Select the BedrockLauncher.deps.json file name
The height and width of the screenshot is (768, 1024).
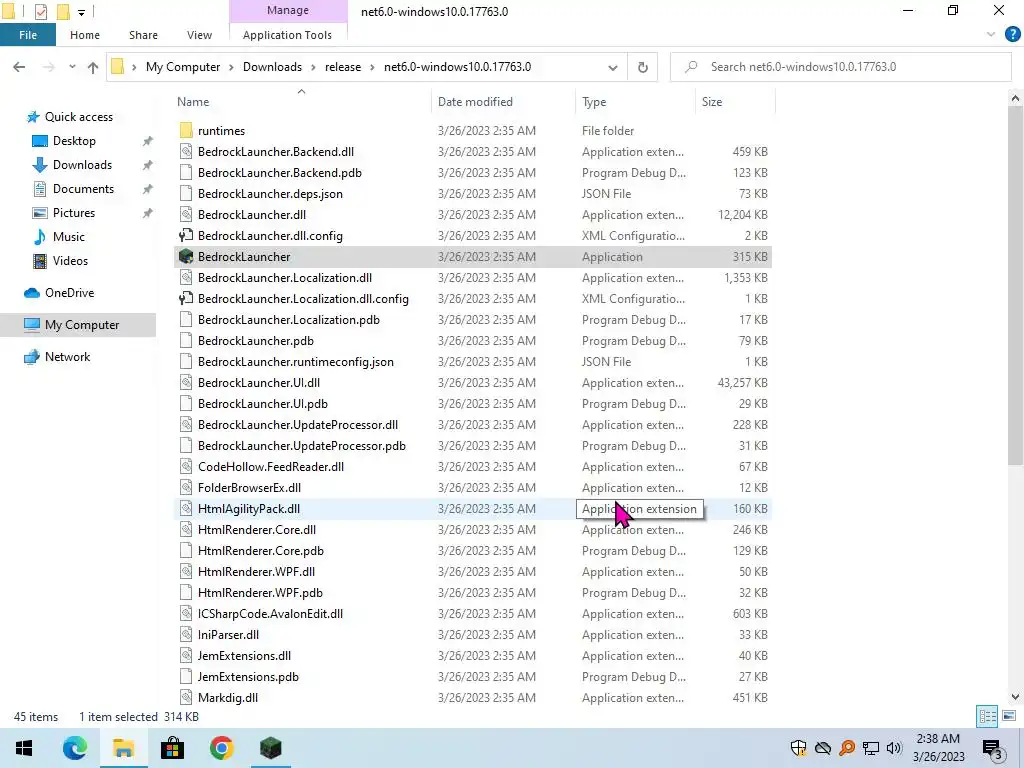coord(270,194)
